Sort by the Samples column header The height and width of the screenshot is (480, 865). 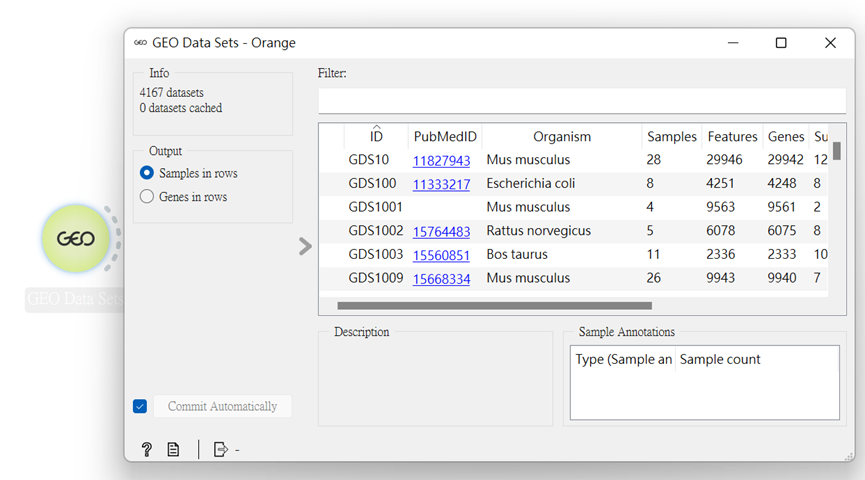[x=671, y=136]
